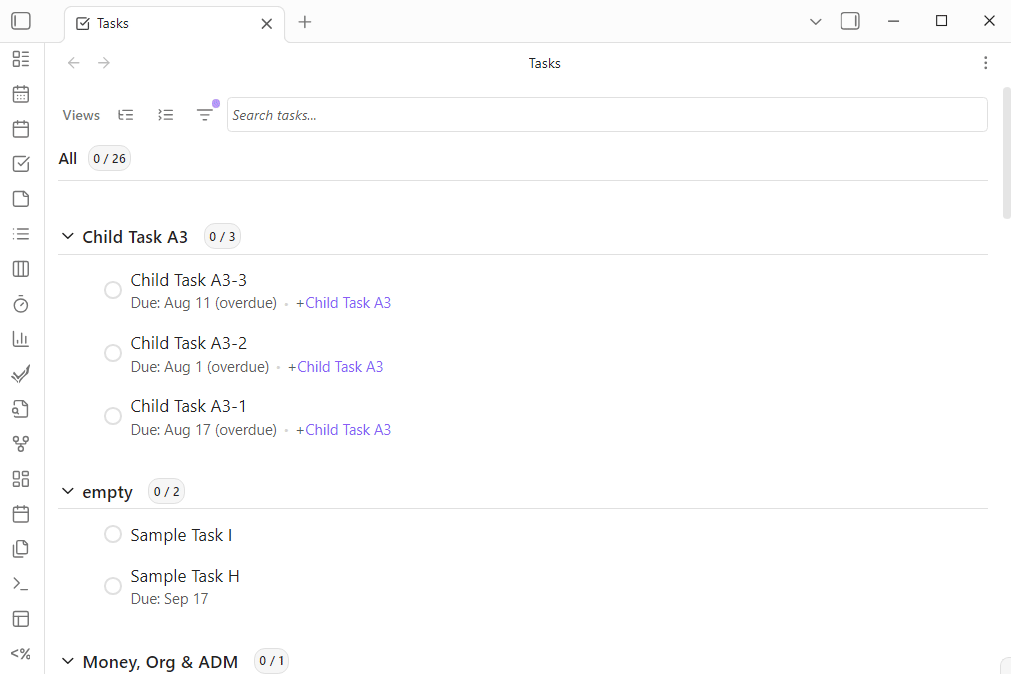This screenshot has height=674, width=1011.
Task: Open the Kanban board view from sidebar
Action: [x=21, y=268]
